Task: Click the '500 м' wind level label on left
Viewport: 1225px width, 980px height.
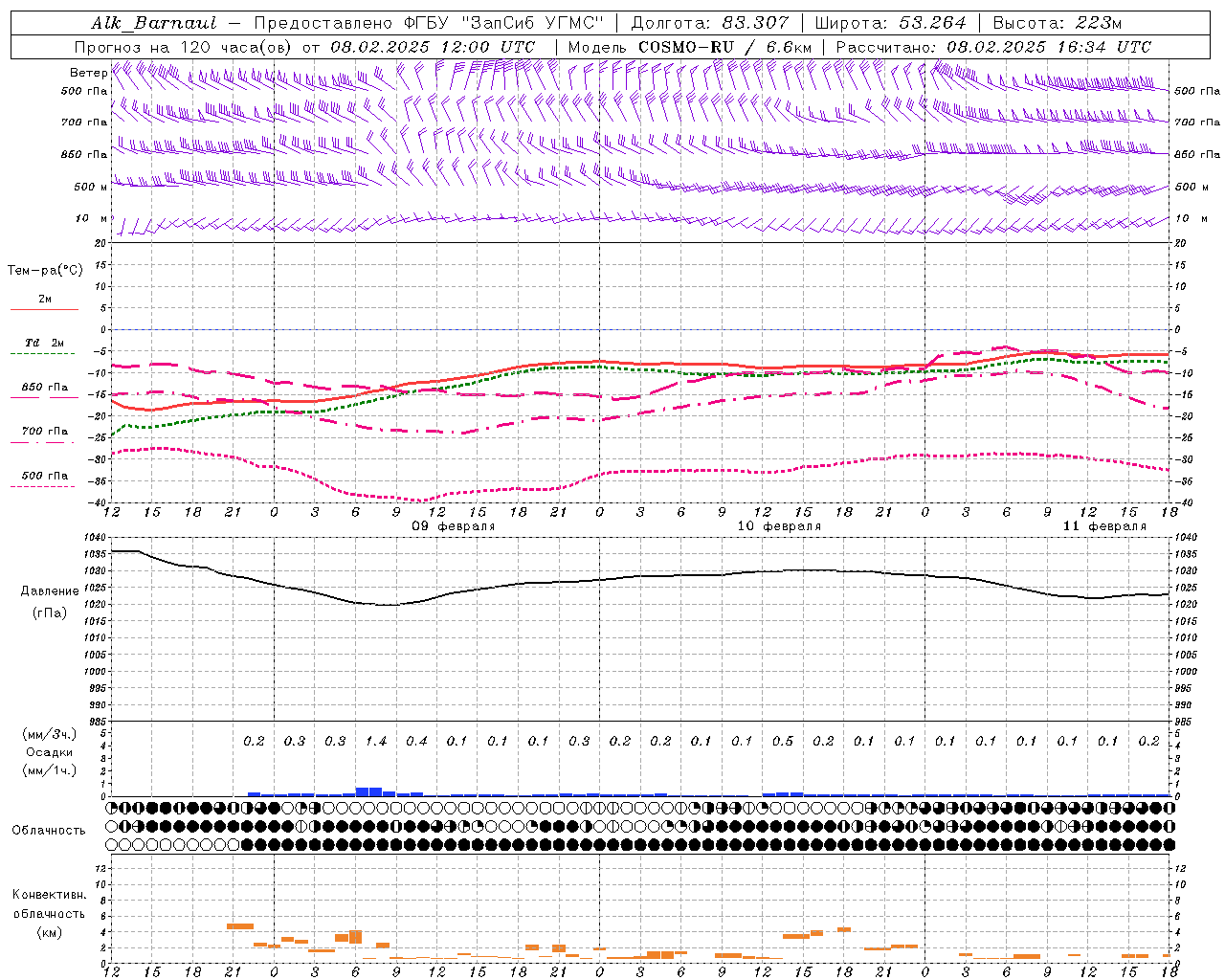Action: click(x=91, y=187)
